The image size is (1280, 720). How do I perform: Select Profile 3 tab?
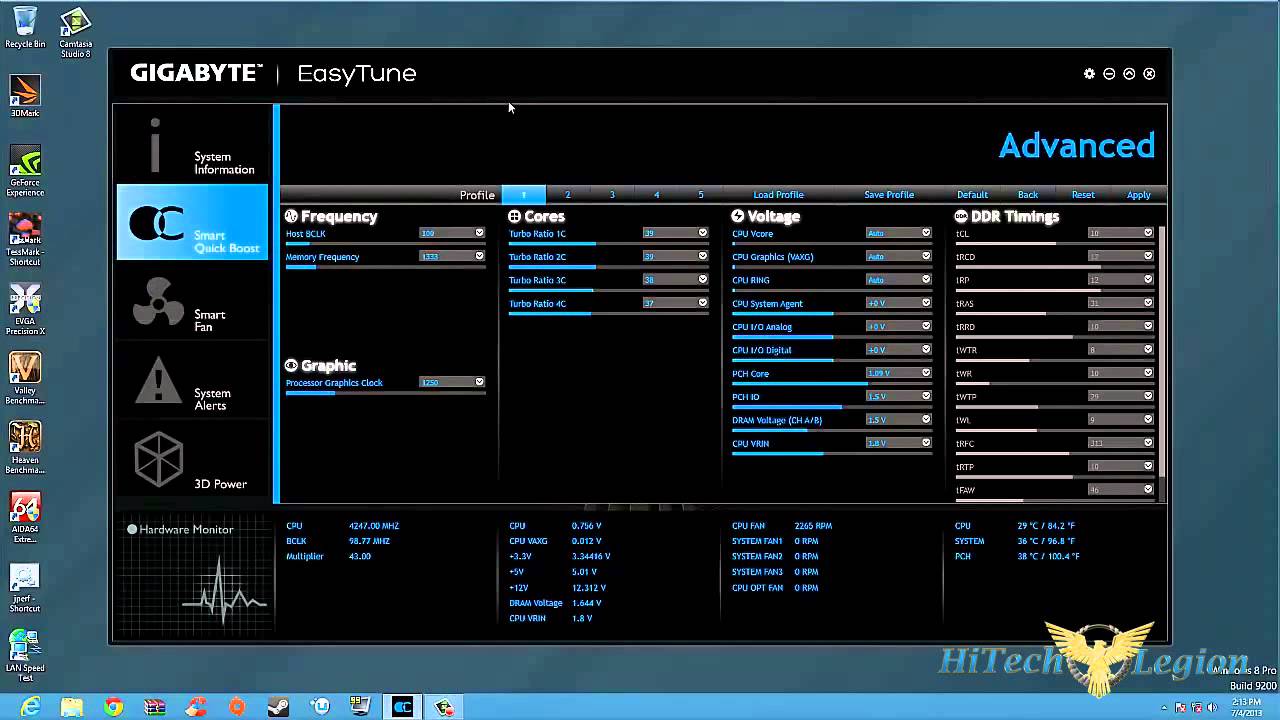pyautogui.click(x=612, y=195)
